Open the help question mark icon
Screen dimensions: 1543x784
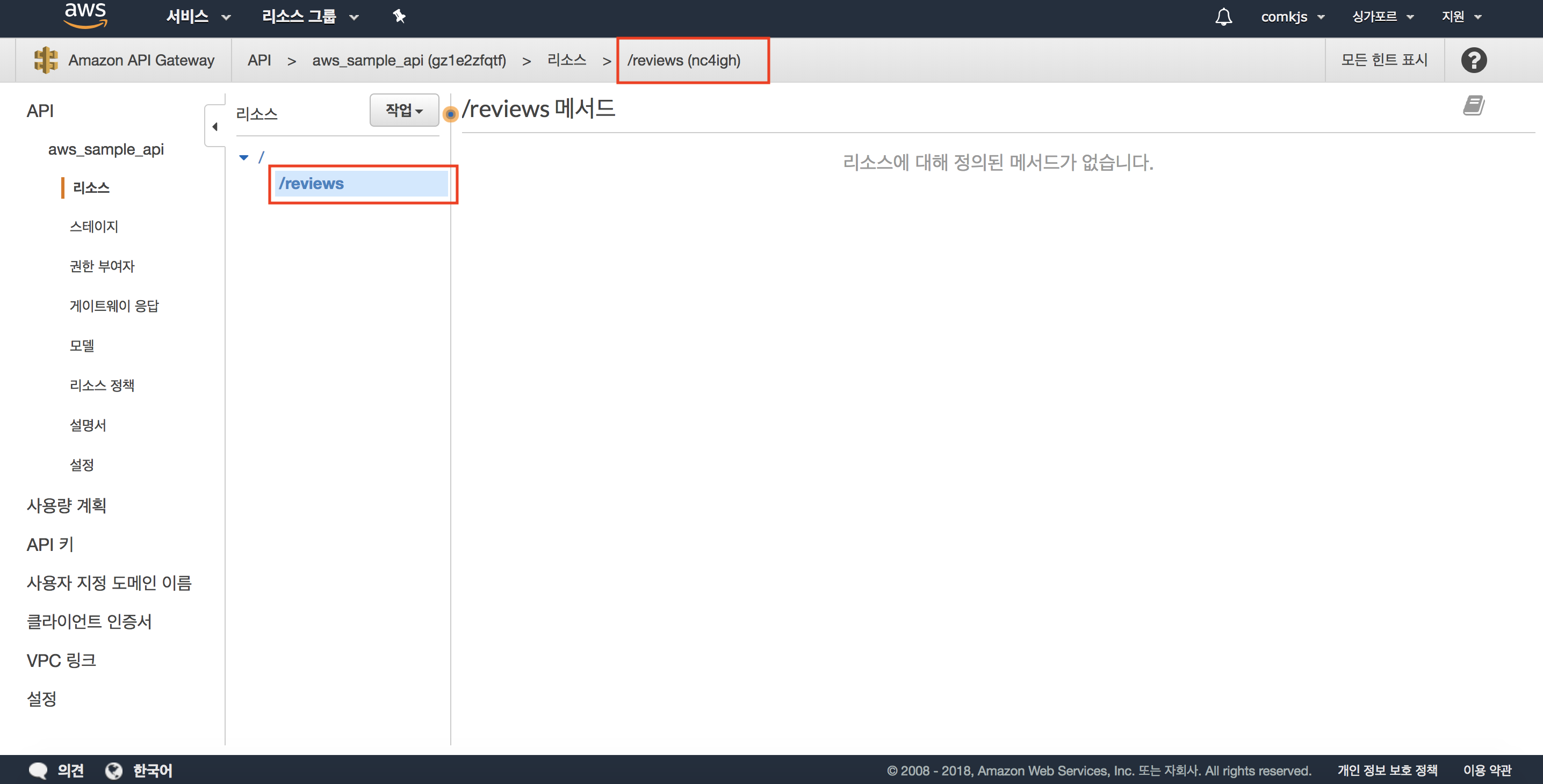pos(1474,61)
